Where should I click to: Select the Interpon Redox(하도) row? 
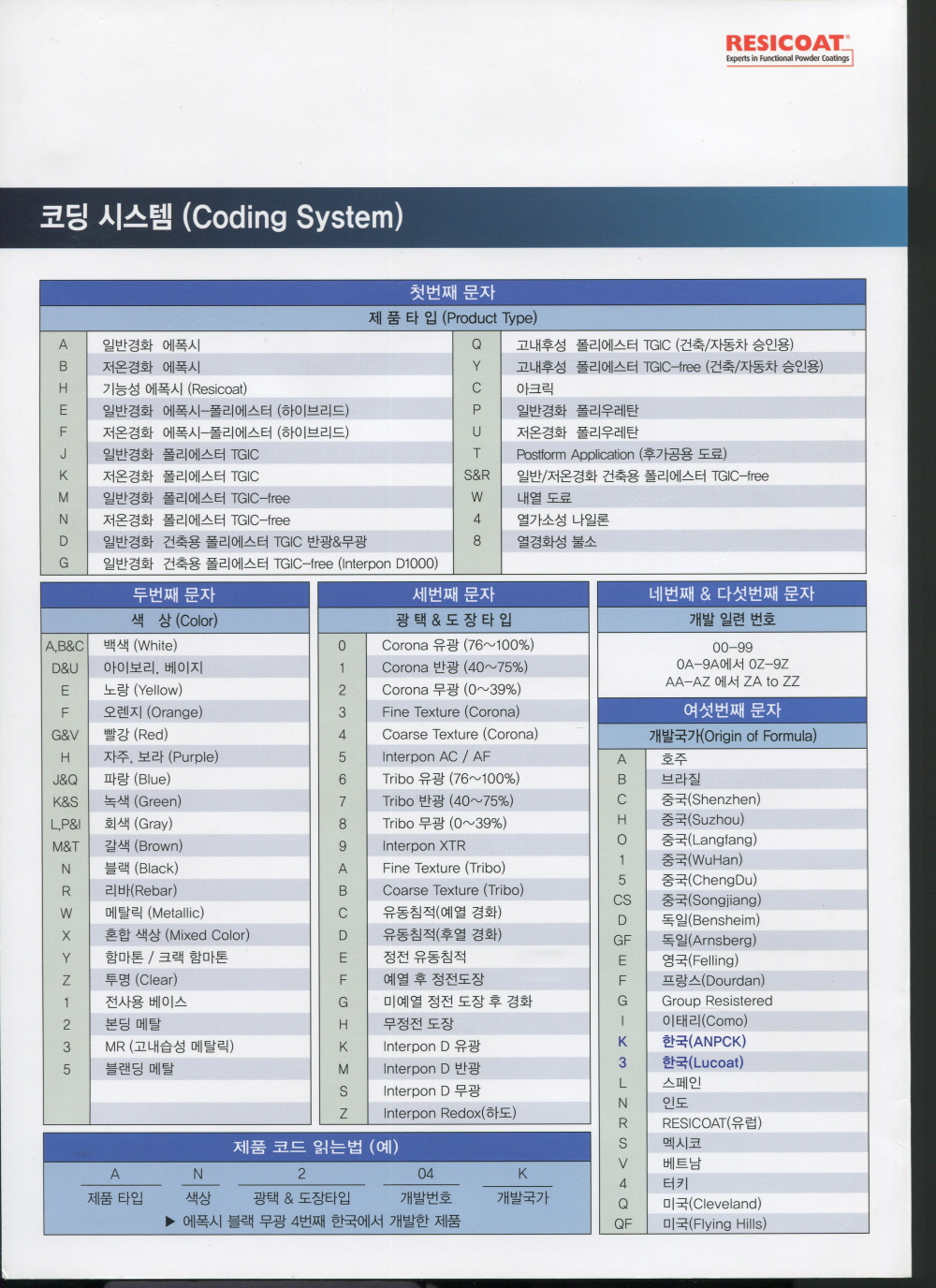[449, 1113]
